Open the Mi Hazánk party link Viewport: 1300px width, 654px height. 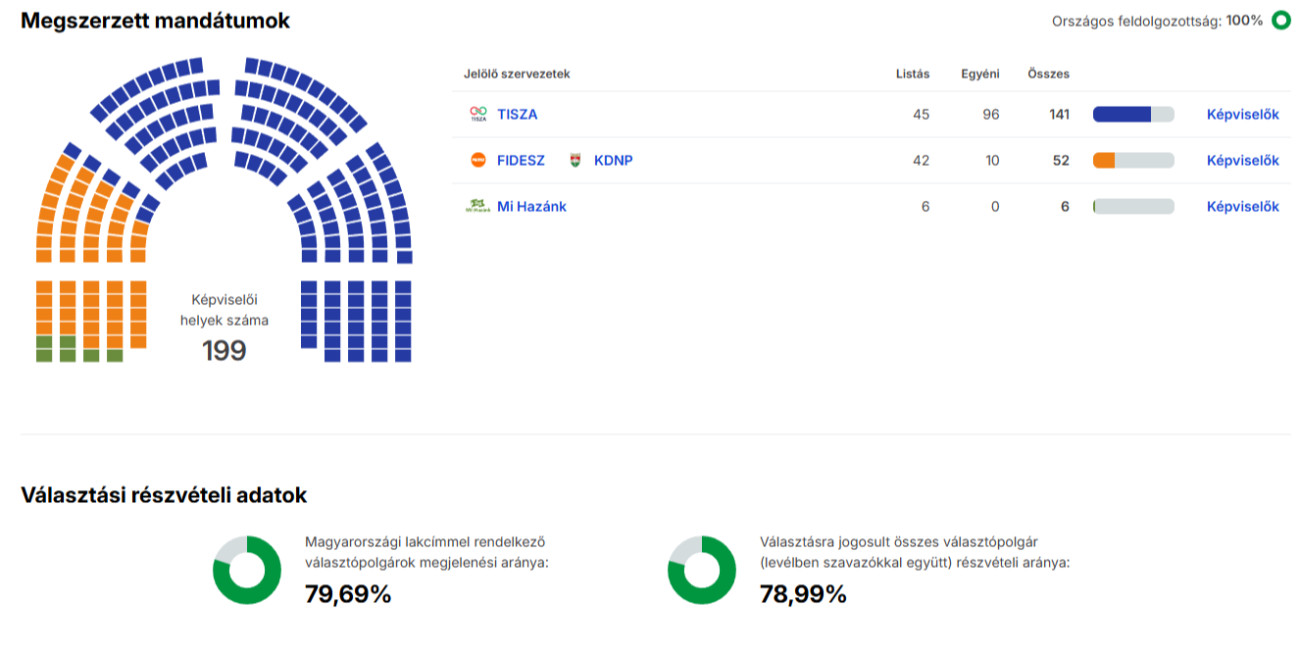point(532,206)
